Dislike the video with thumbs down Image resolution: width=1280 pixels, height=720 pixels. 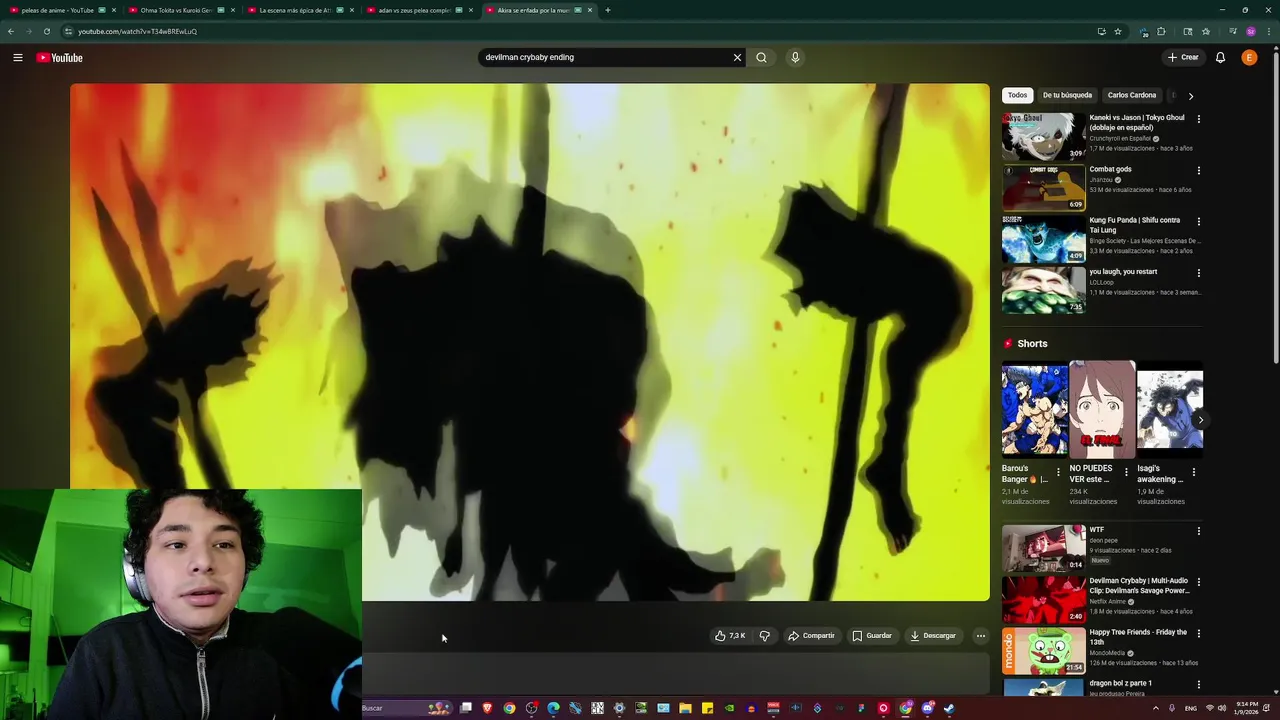(765, 636)
